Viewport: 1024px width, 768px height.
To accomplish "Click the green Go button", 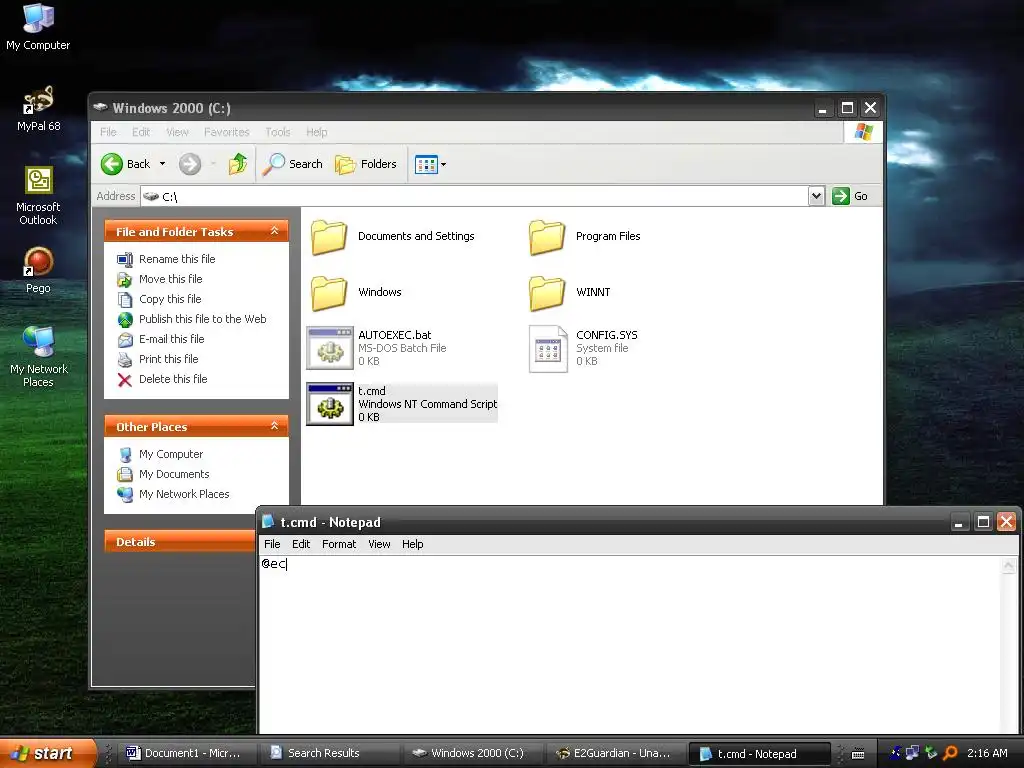I will click(x=850, y=196).
